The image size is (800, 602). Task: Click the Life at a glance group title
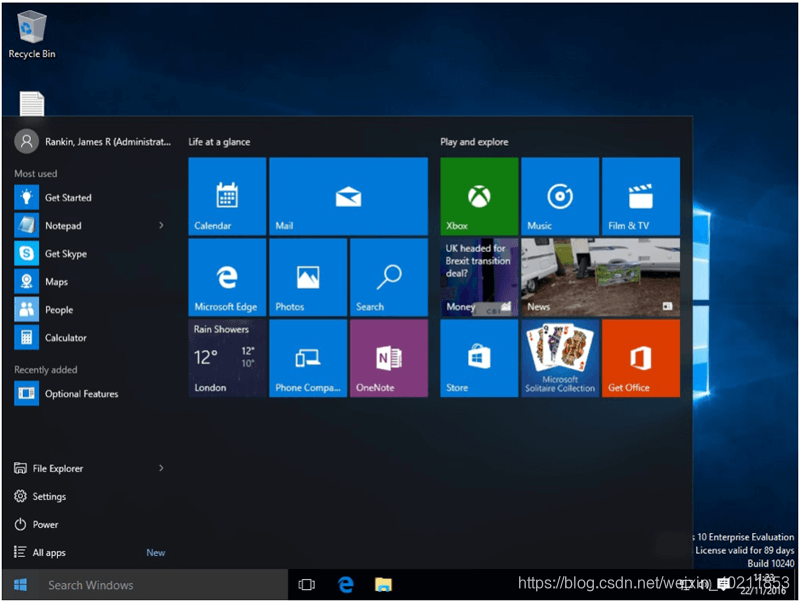219,142
